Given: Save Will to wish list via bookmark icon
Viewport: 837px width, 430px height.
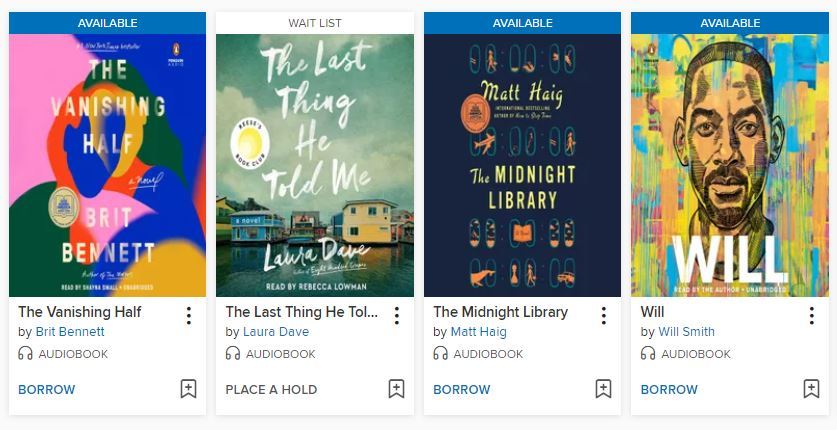Looking at the screenshot, I should (x=811, y=389).
